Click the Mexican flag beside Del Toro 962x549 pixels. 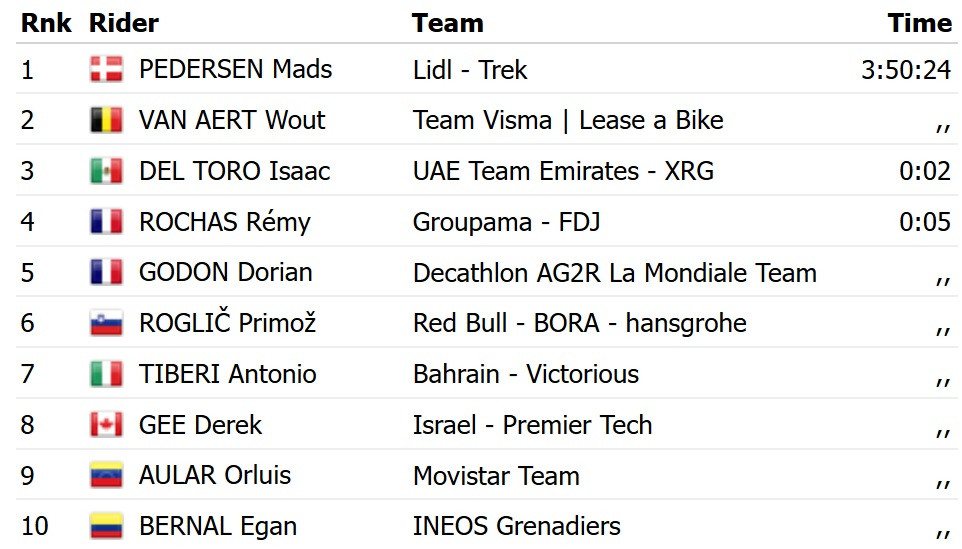(106, 171)
